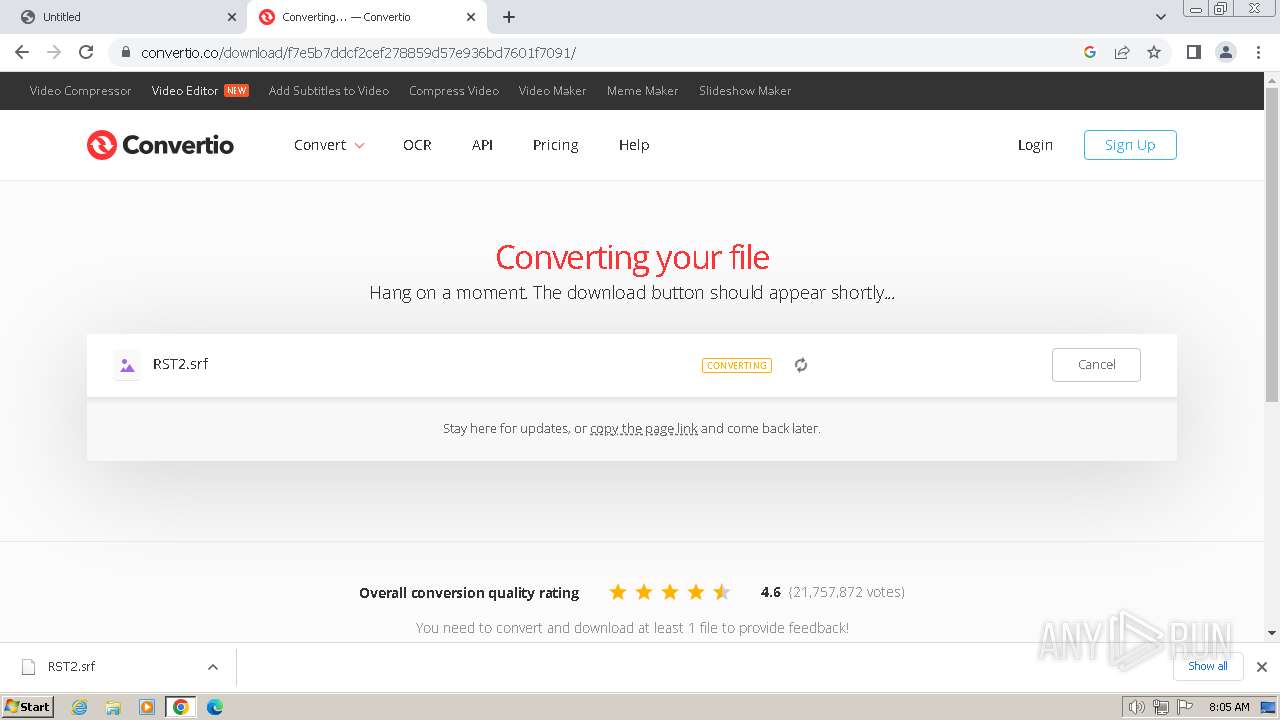Open the Help menu item

[634, 145]
